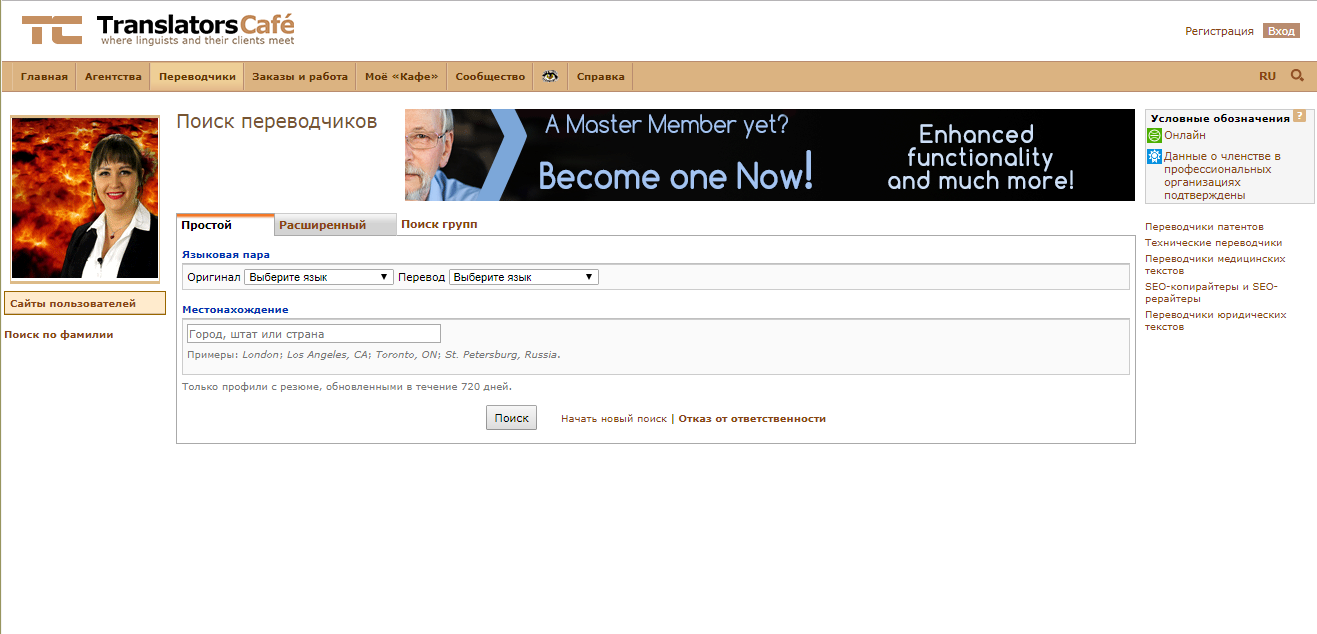
Task: Open the Заказы и работа menu
Action: coord(300,76)
